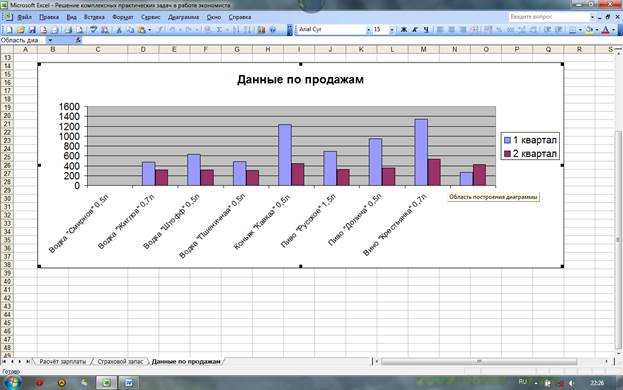
Task: Toggle underline formatting (Ч)
Action: click(426, 30)
